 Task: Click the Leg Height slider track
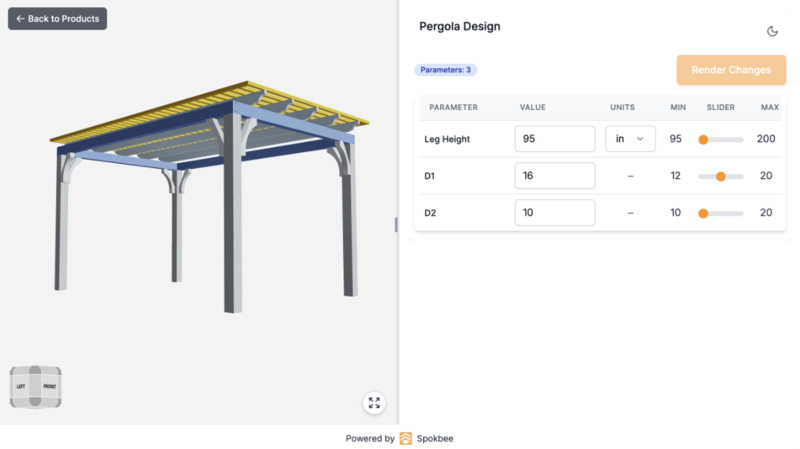pos(725,139)
